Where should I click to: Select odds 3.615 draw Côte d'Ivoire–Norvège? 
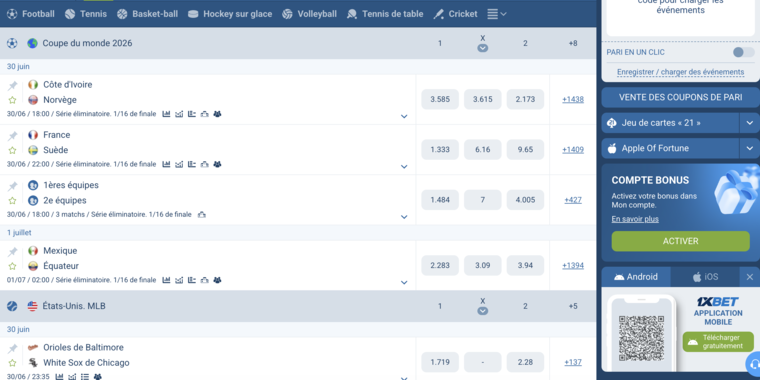coord(483,99)
